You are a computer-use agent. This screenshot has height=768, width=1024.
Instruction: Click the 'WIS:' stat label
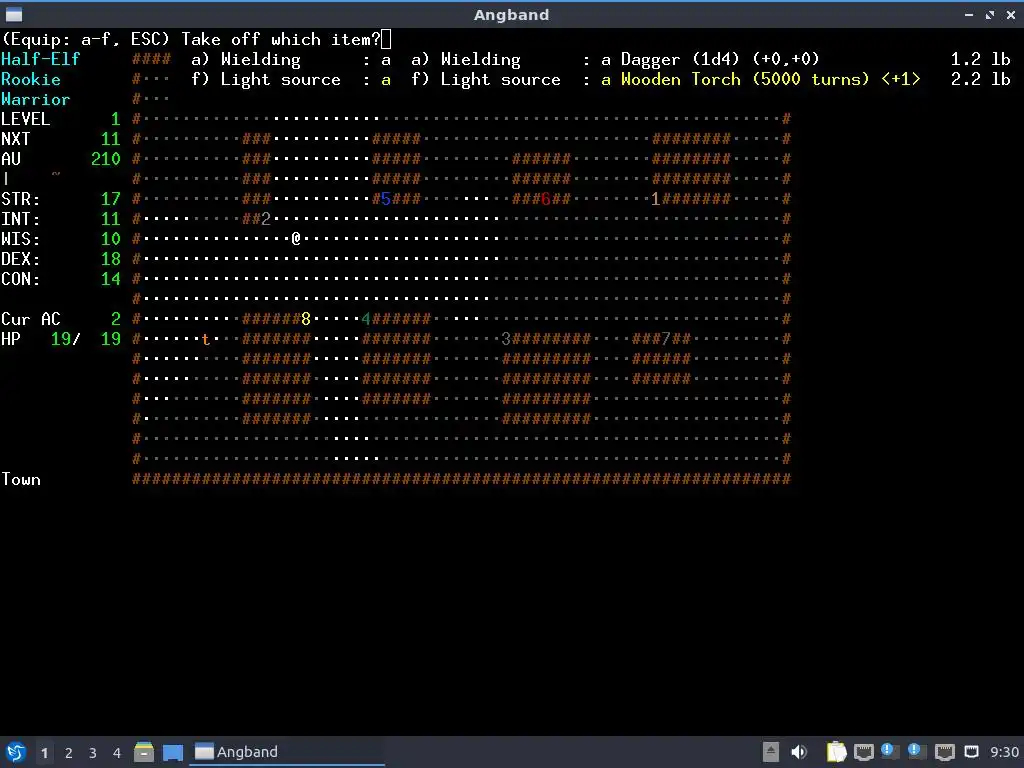click(x=20, y=238)
